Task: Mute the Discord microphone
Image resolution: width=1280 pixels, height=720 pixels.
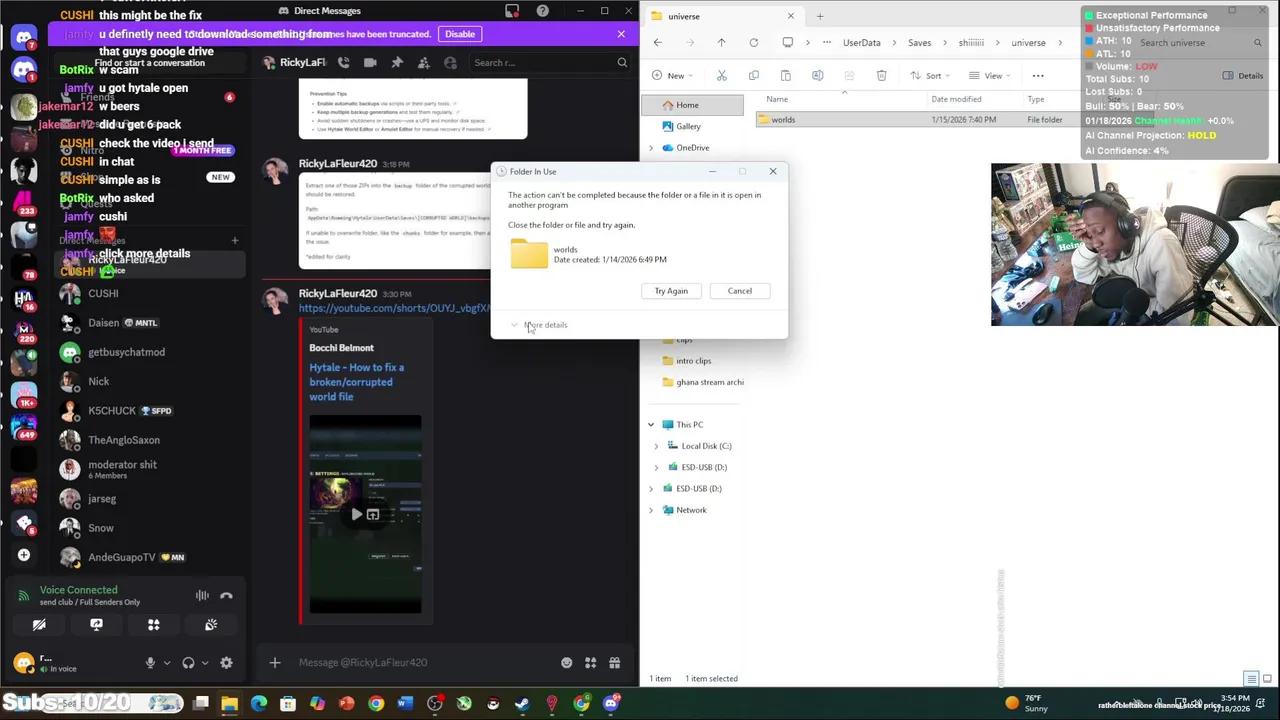Action: point(150,662)
